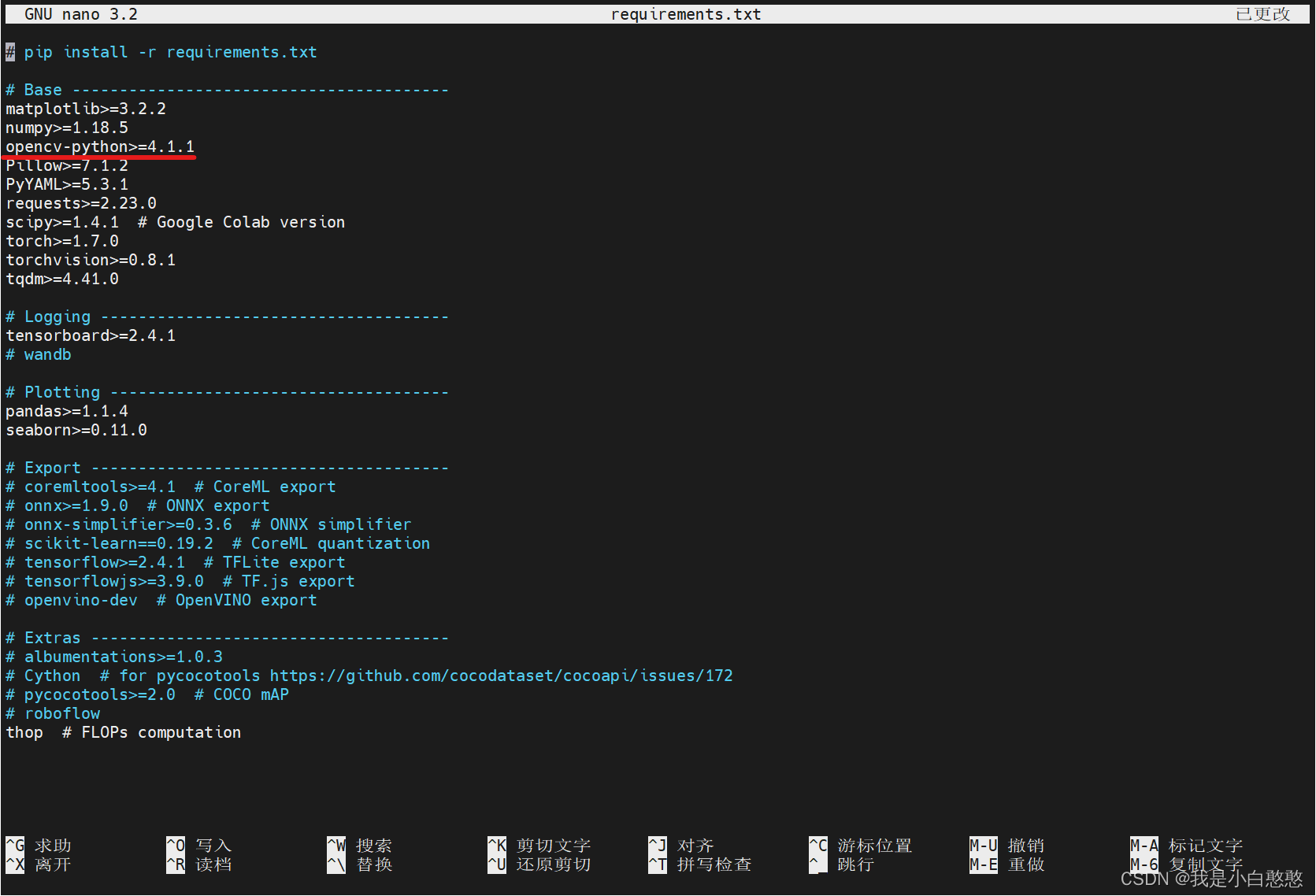Click the ^O write out shortcut
This screenshot has width=1316, height=896.
pos(199,846)
